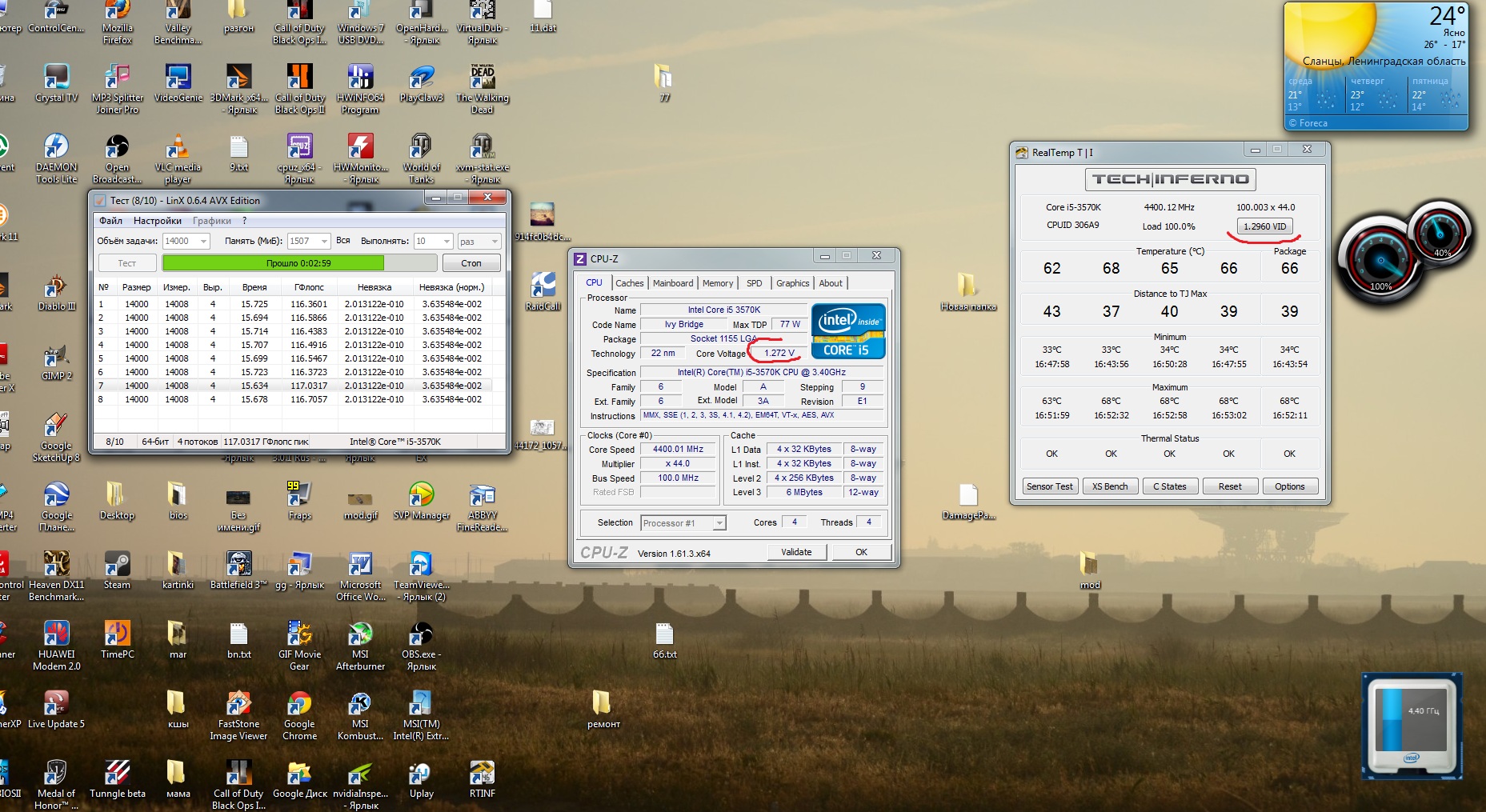Screen dimensions: 1486x812
Task: Open the Steam desktop icon
Action: click(x=117, y=565)
